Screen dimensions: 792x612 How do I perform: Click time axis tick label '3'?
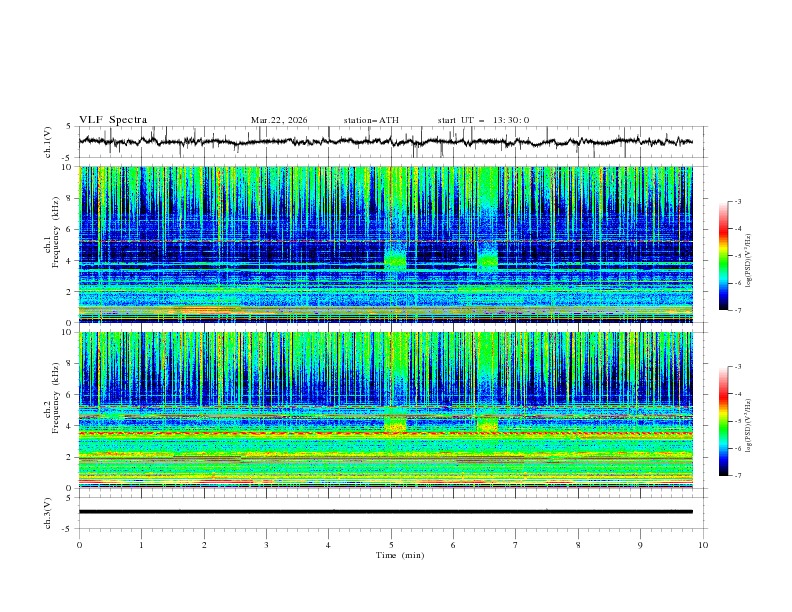266,545
